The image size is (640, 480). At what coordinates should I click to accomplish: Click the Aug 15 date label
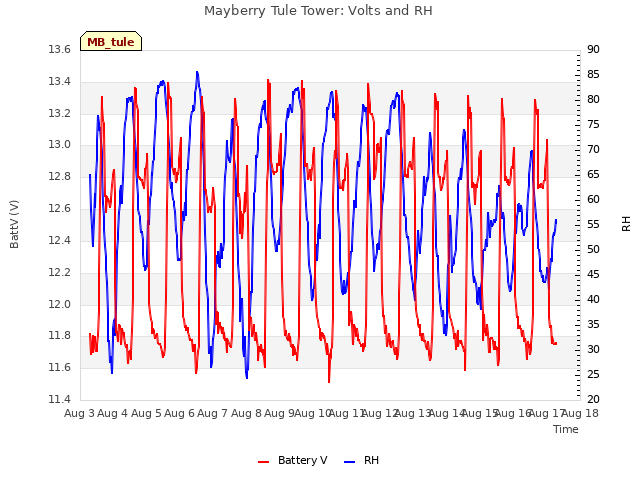[x=480, y=413]
